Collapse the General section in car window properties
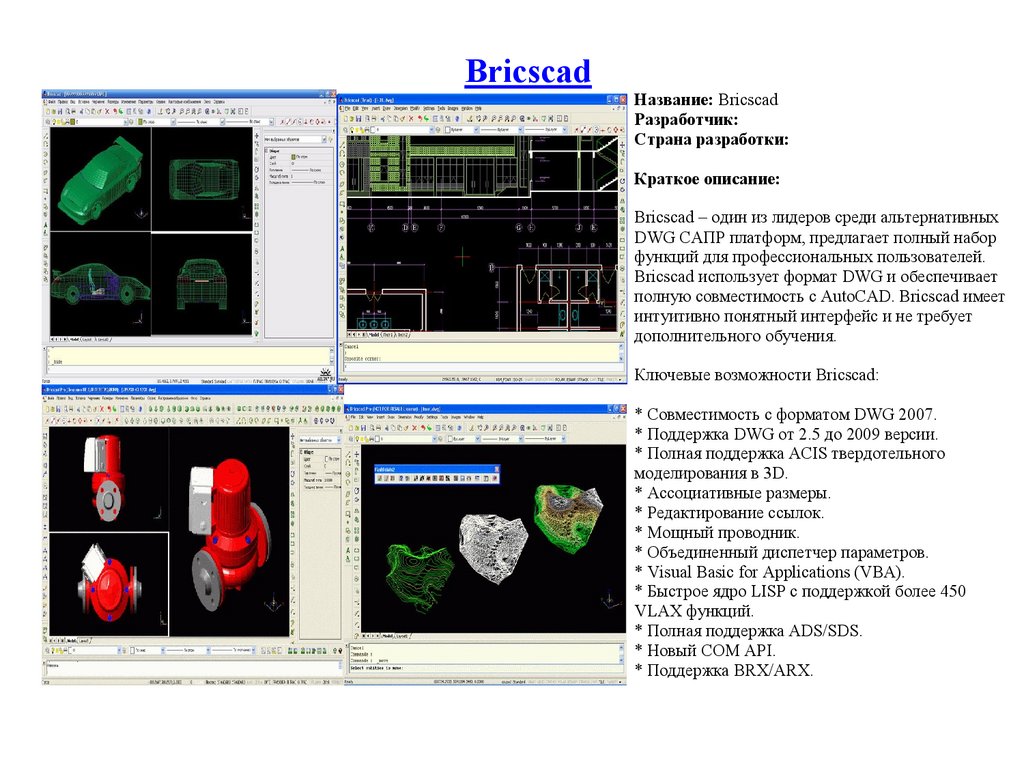Screen dimensions: 1024x768 coord(266,151)
